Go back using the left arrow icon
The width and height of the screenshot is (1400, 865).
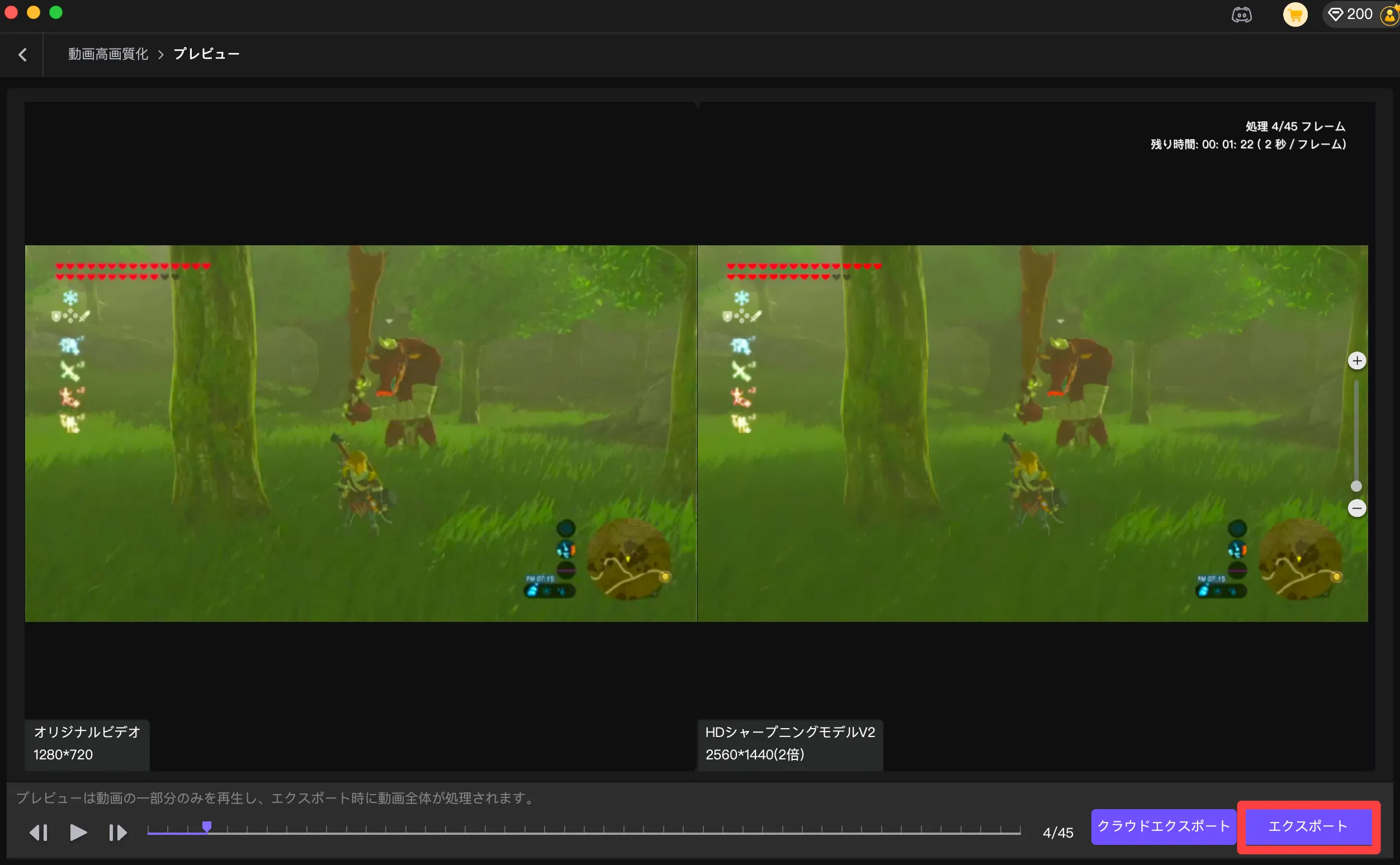click(22, 54)
